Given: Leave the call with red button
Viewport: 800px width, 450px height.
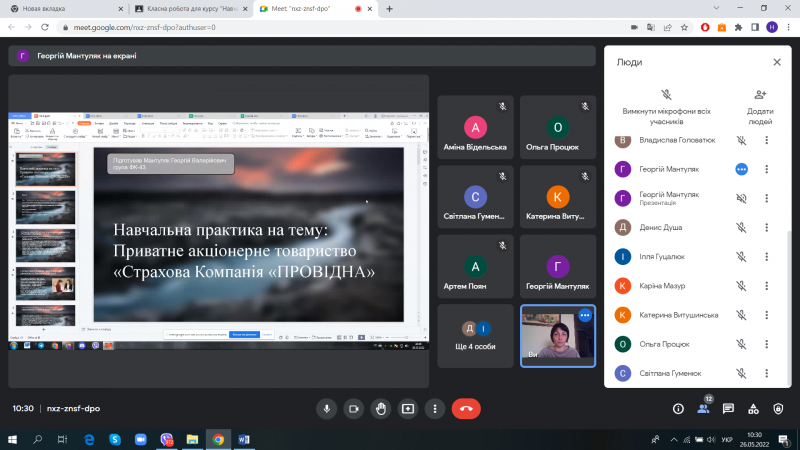Looking at the screenshot, I should (466, 409).
